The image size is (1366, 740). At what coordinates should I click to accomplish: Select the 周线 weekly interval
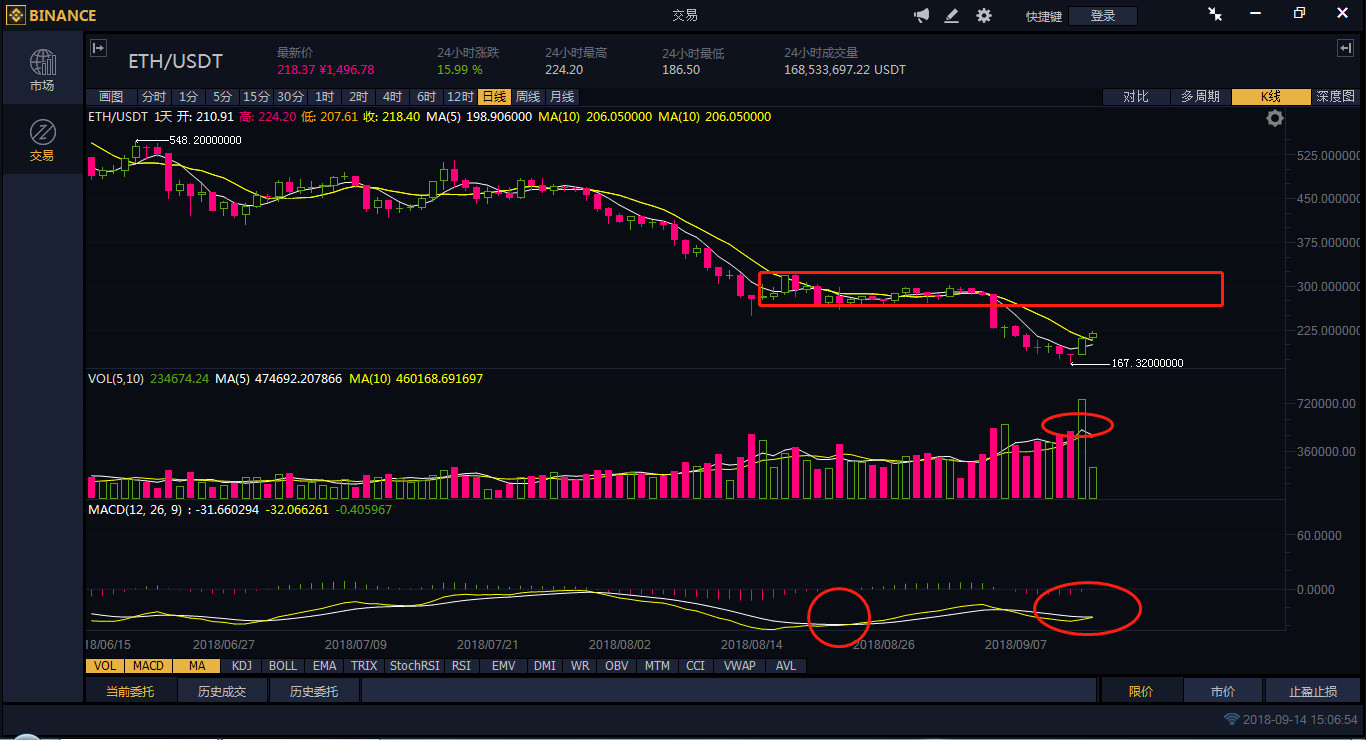[528, 97]
